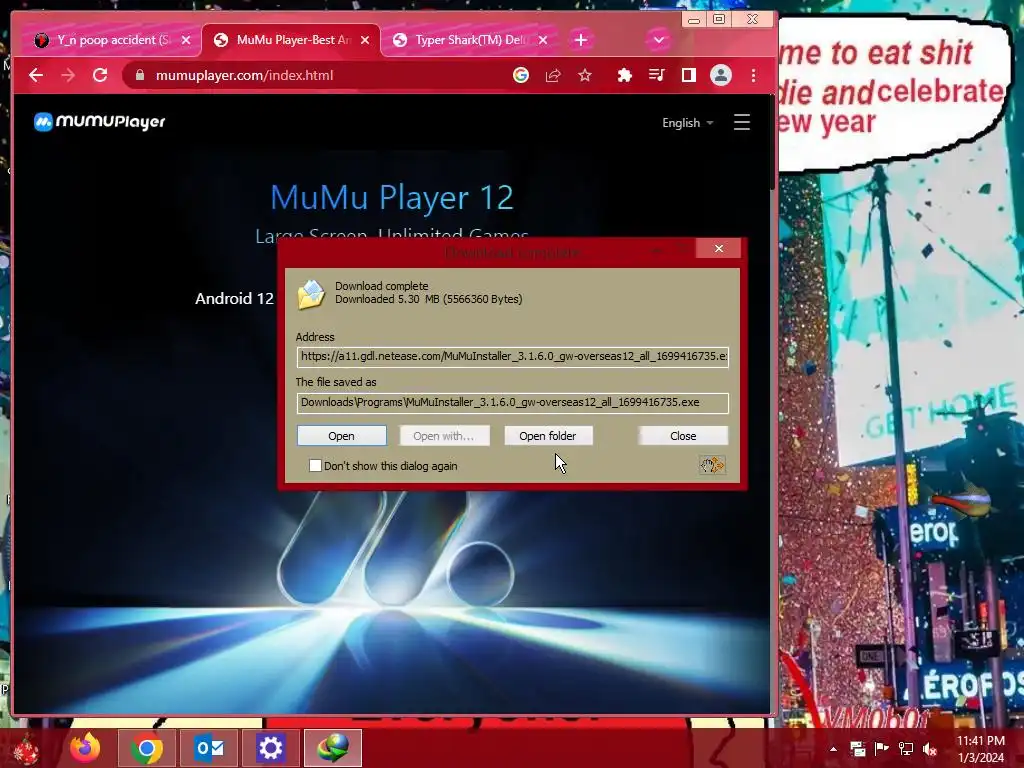Screen dimensions: 1024x768
Task: Click the Chrome taskbar icon
Action: (147, 748)
